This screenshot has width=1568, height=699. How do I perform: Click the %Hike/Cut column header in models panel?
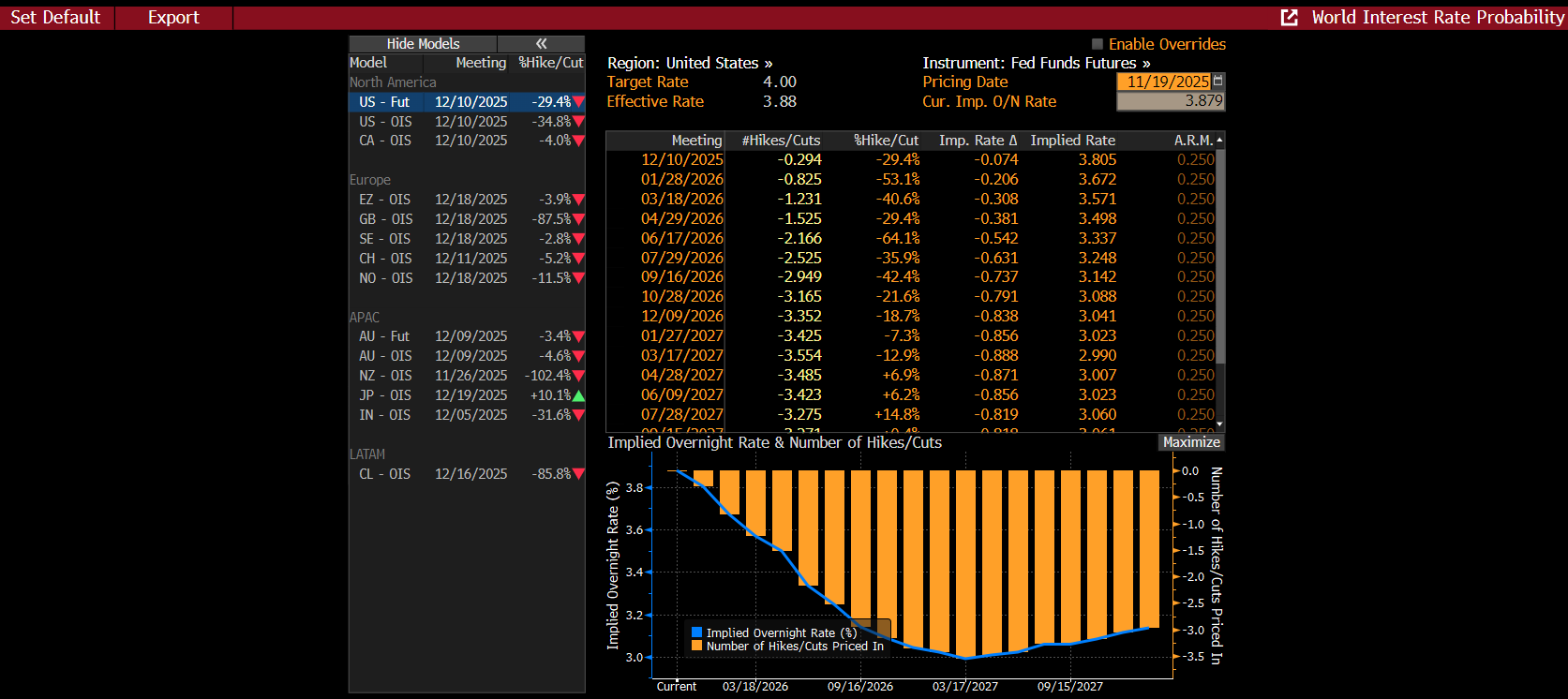[550, 63]
